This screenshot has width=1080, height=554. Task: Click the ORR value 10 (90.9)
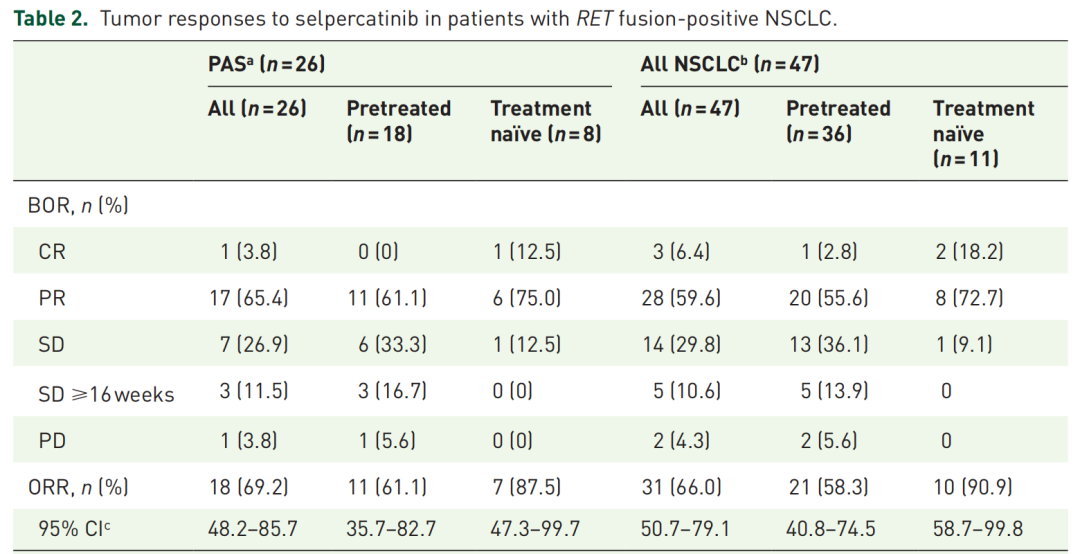tap(976, 487)
